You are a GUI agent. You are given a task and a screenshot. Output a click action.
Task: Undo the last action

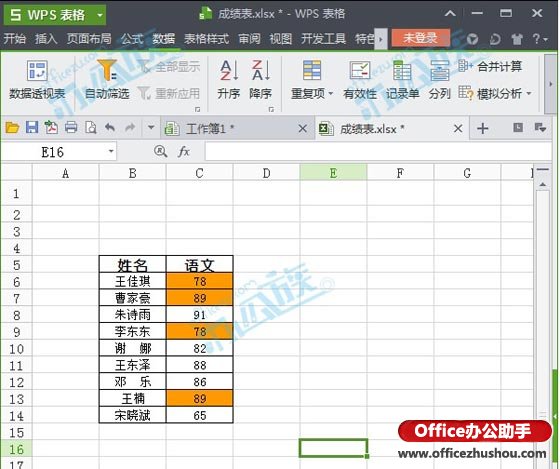[x=110, y=128]
